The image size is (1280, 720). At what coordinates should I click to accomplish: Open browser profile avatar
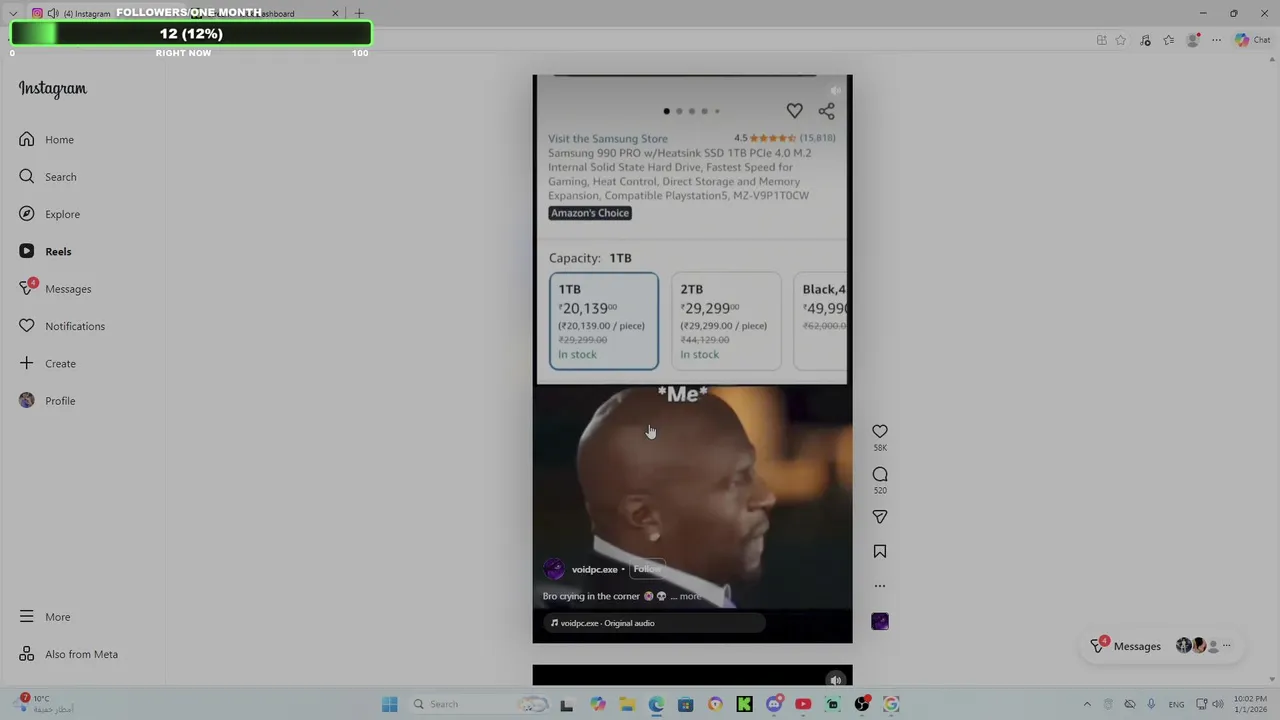click(x=1192, y=40)
